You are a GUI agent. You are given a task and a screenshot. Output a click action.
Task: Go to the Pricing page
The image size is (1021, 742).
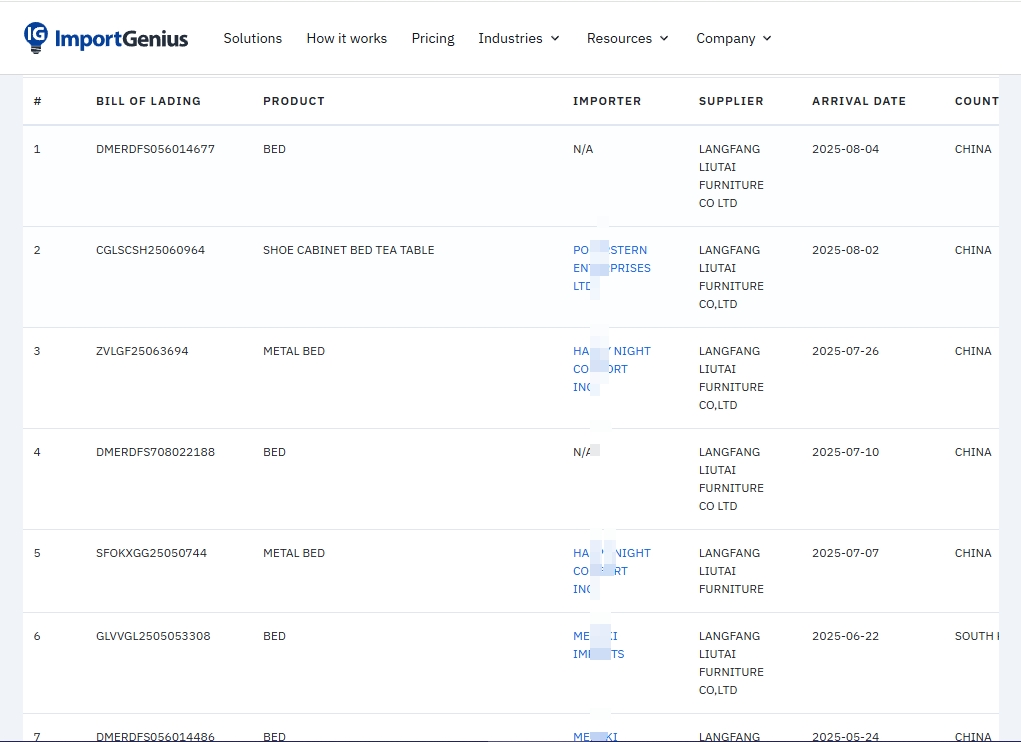click(x=433, y=38)
